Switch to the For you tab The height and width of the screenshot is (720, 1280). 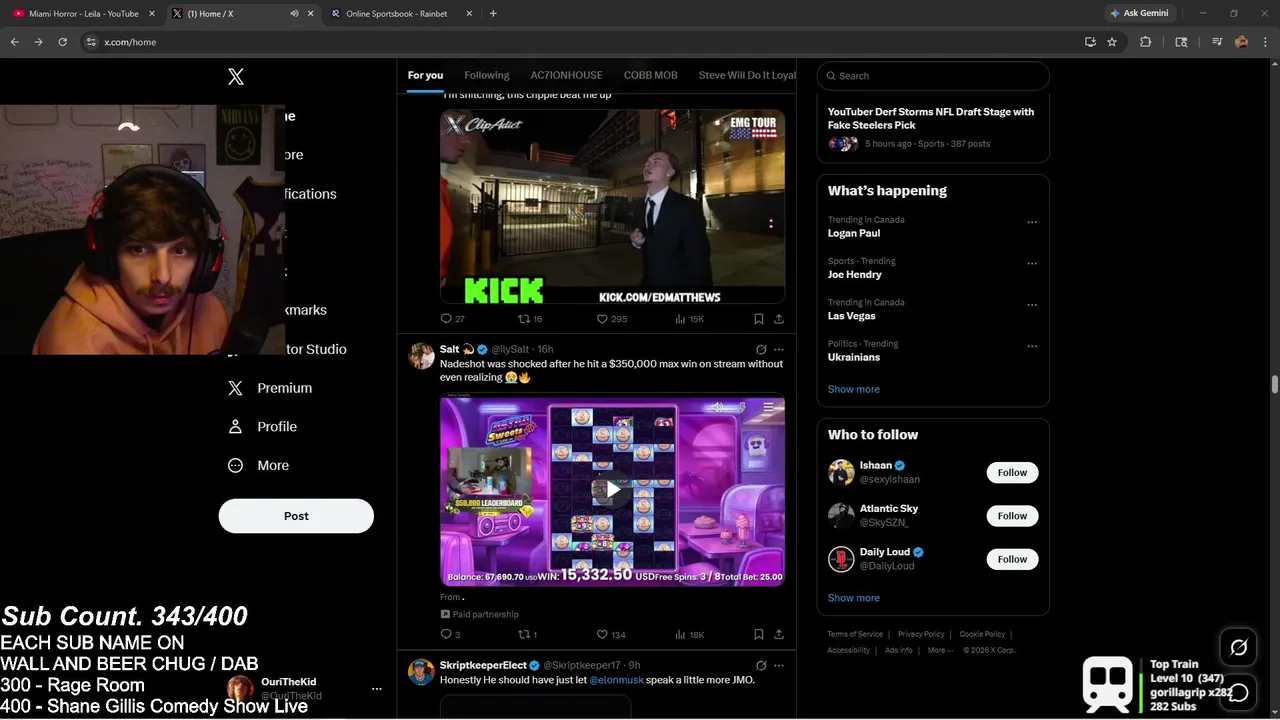(x=425, y=75)
